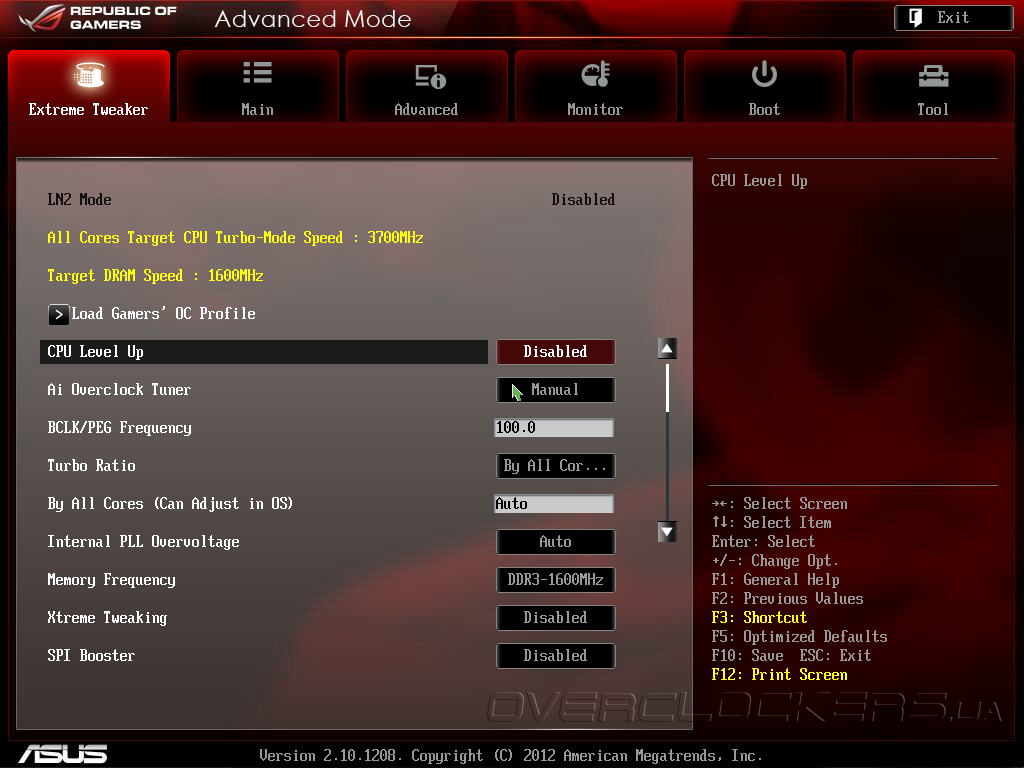1024x768 pixels.
Task: Click the F2: Previous Values hint
Action: (x=787, y=599)
